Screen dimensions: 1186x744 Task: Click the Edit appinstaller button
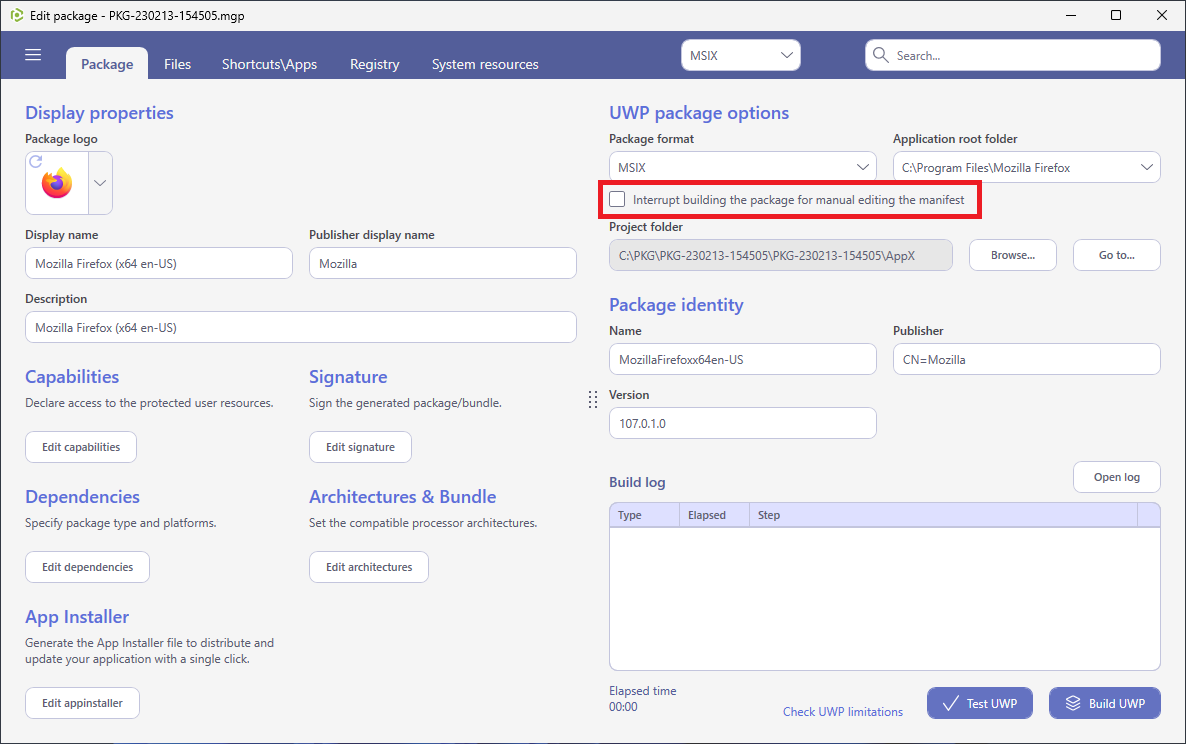coord(82,703)
